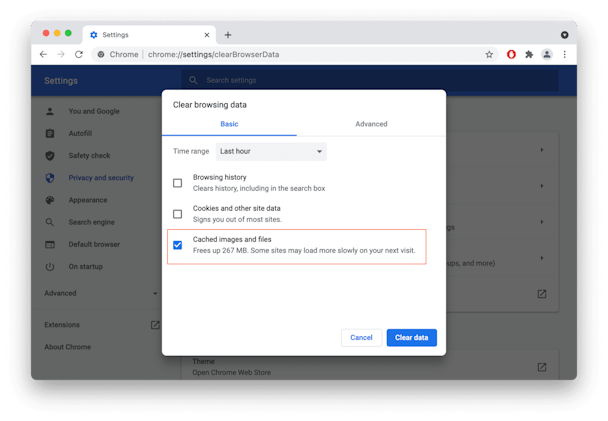This screenshot has height=421, width=608.
Task: Open Appearance settings
Action: (88, 200)
